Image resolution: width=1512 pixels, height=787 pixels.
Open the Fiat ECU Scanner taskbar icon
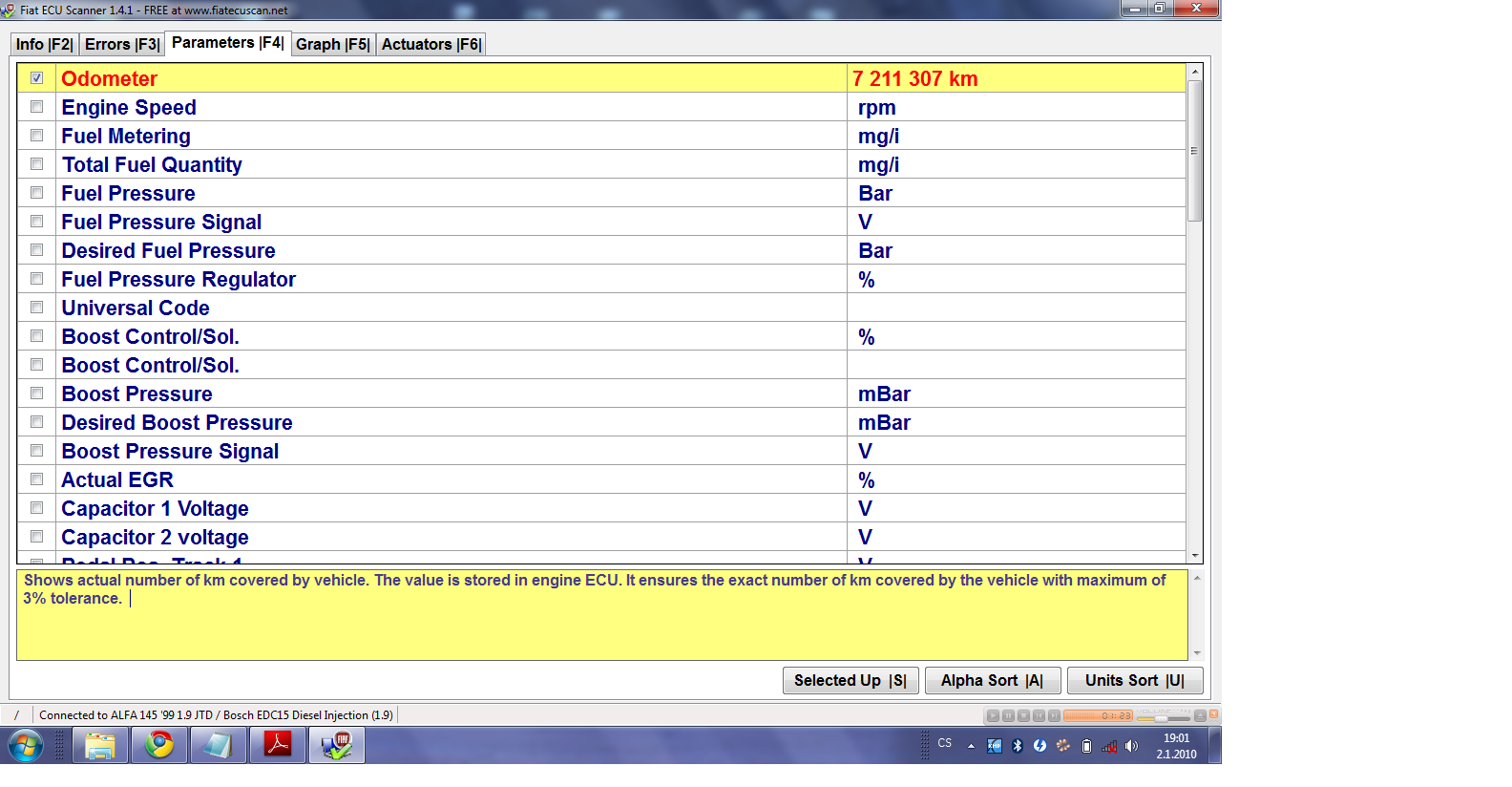[x=336, y=745]
